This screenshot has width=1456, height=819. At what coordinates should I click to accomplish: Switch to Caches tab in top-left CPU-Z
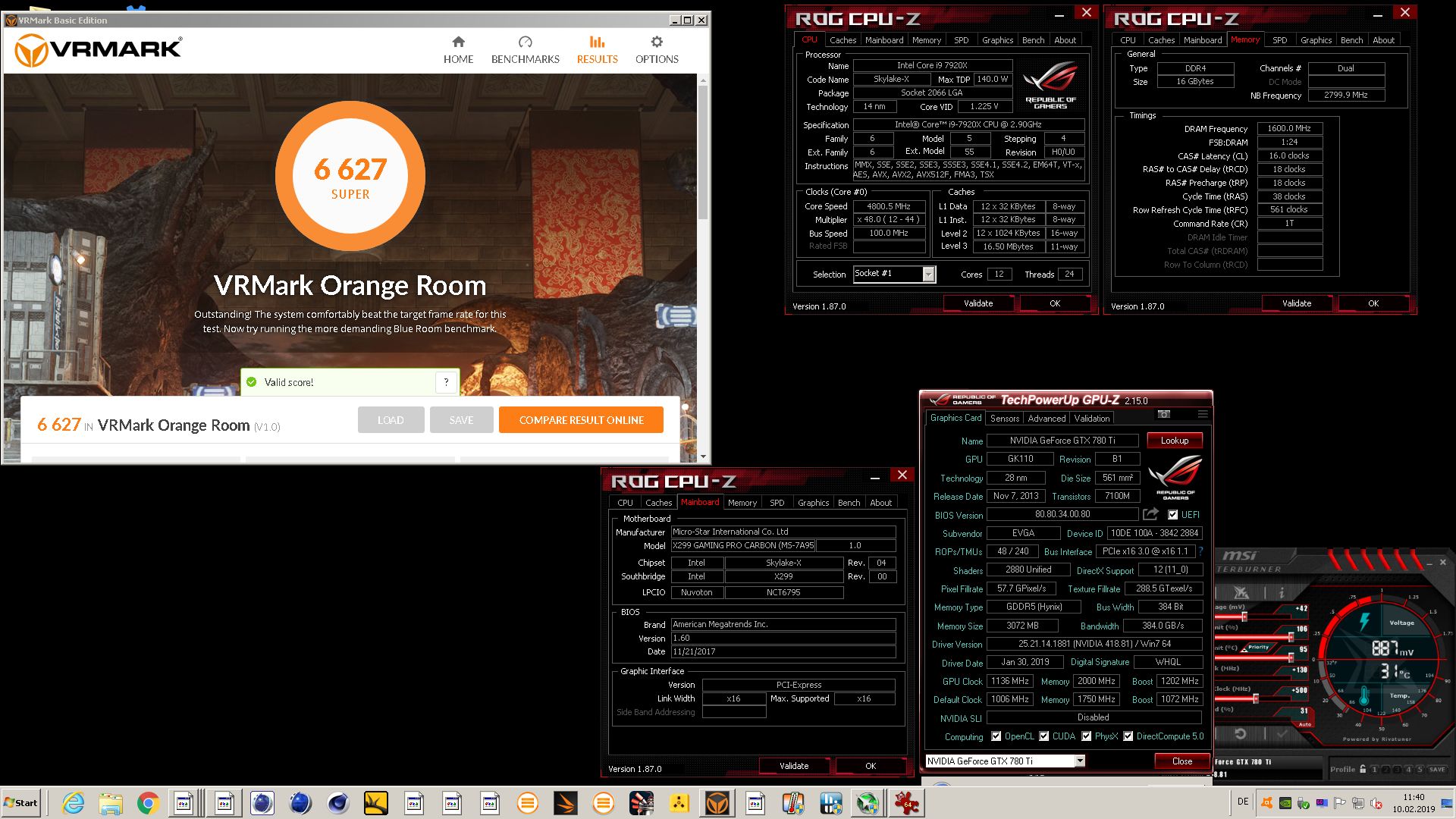[x=843, y=40]
